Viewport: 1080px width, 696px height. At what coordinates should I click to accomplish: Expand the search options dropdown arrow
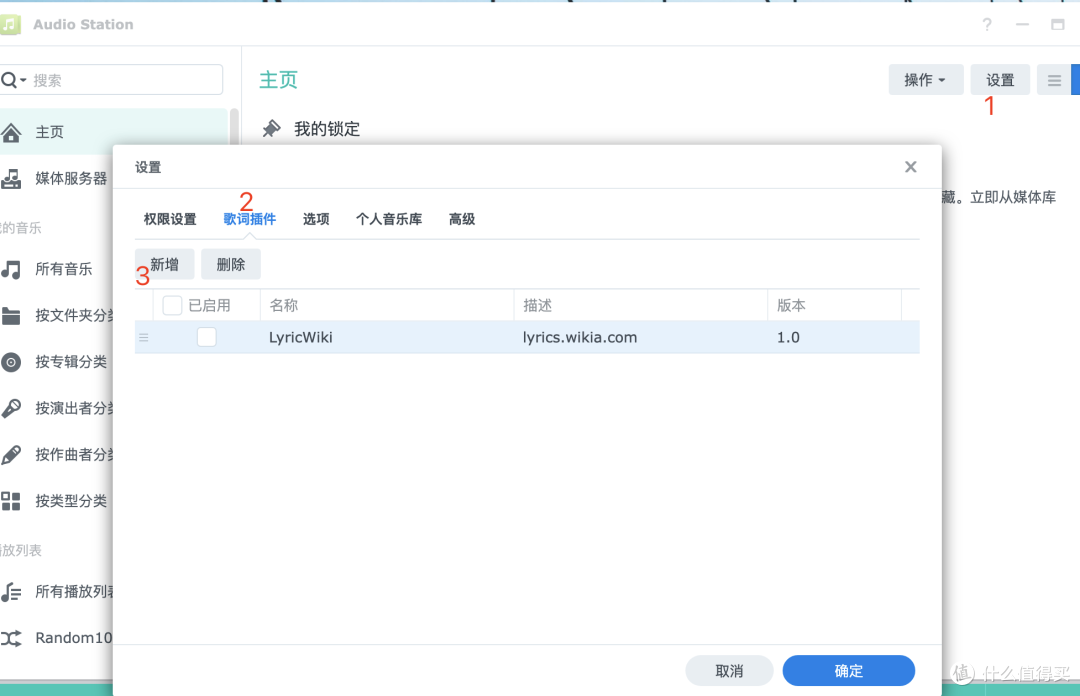pos(23,81)
